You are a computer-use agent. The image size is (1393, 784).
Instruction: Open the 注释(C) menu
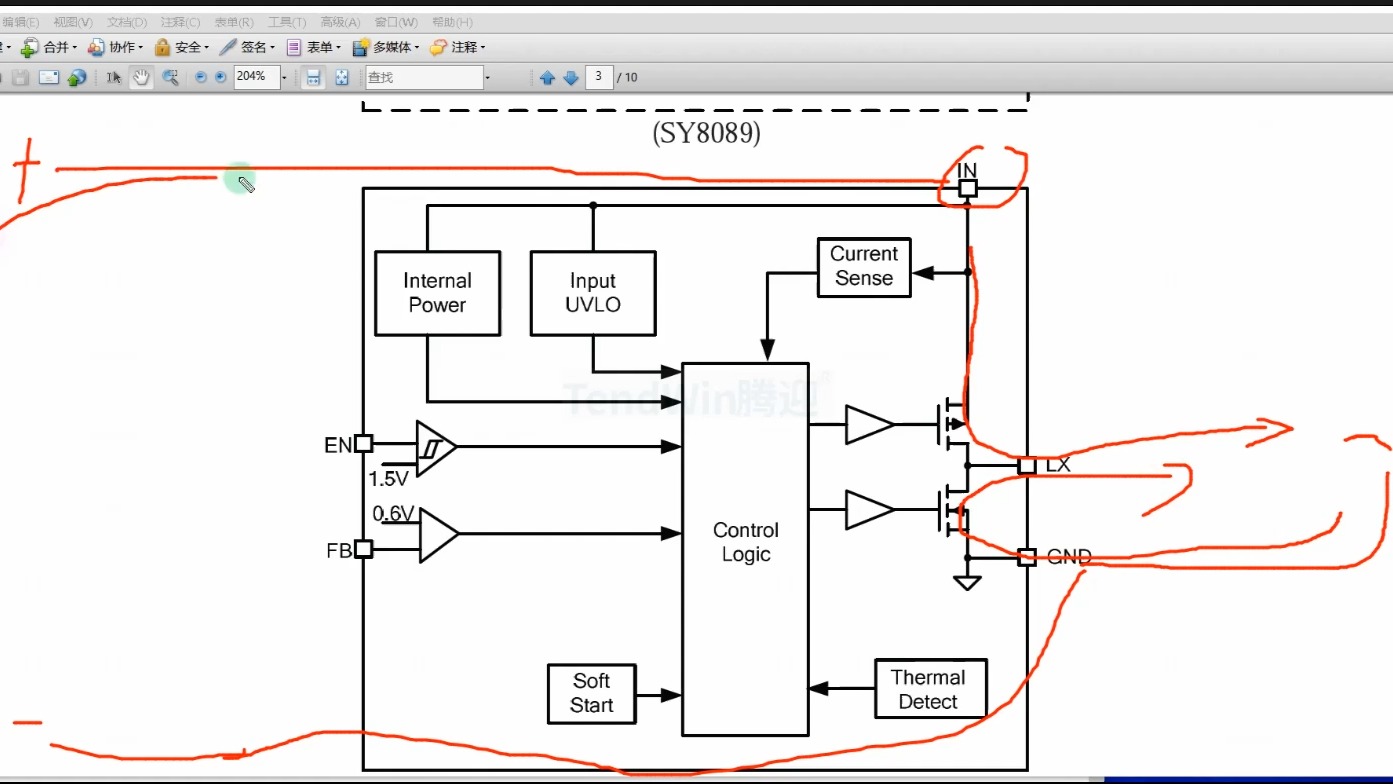pos(180,22)
